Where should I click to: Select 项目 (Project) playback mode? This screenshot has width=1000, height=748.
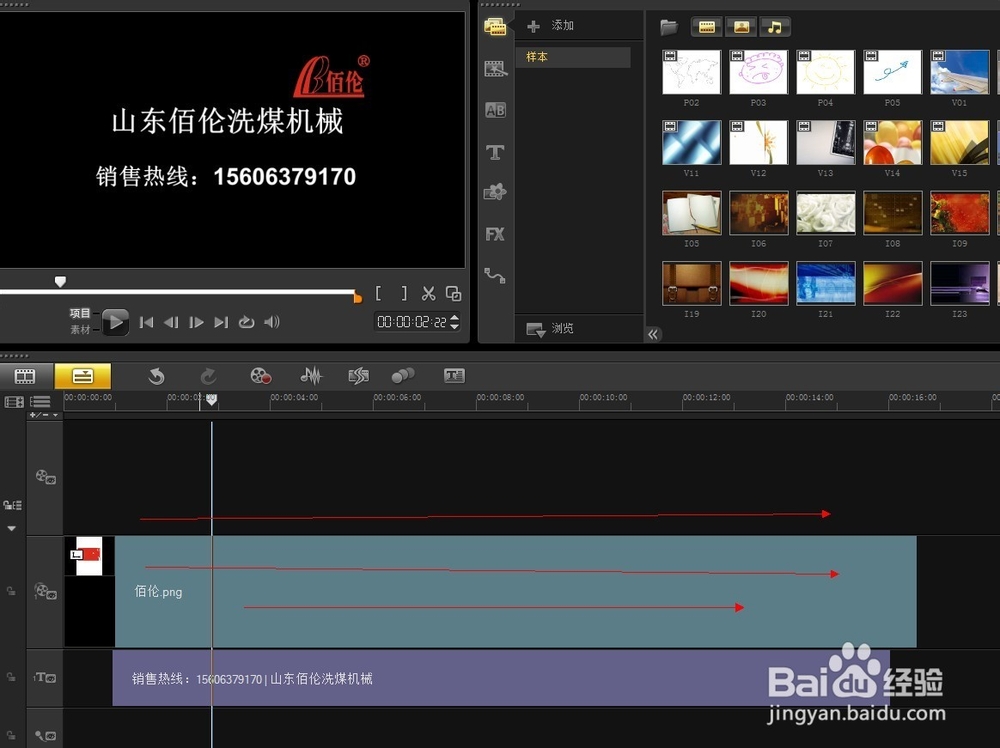pyautogui.click(x=80, y=313)
